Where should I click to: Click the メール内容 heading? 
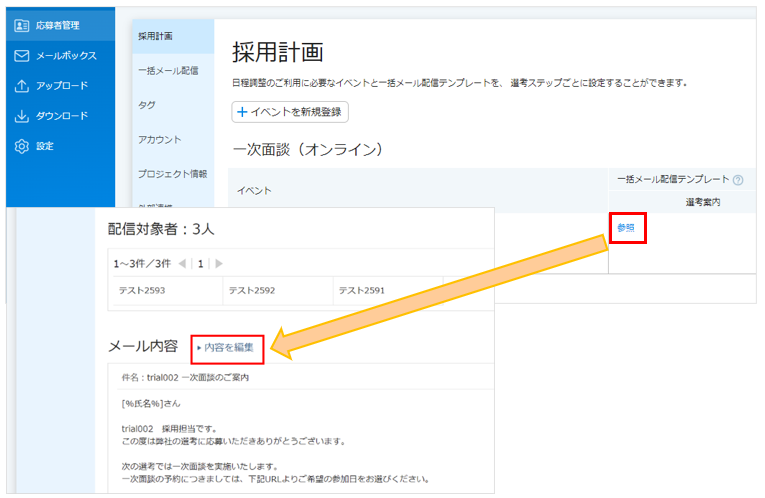coord(142,346)
